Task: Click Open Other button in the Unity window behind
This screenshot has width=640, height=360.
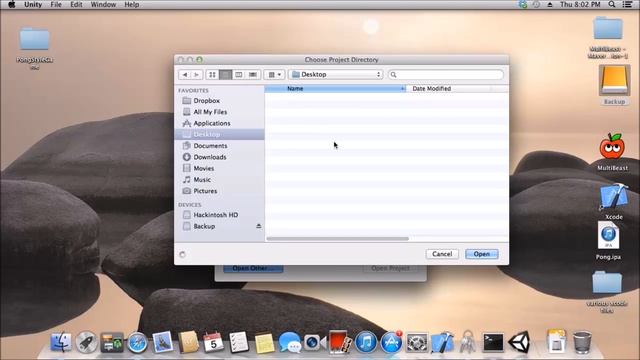Action: click(253, 268)
